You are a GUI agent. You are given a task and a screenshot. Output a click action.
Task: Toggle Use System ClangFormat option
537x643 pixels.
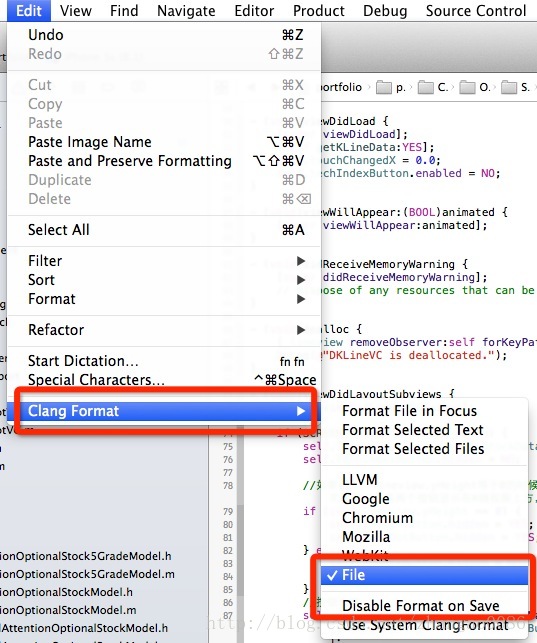(x=424, y=625)
